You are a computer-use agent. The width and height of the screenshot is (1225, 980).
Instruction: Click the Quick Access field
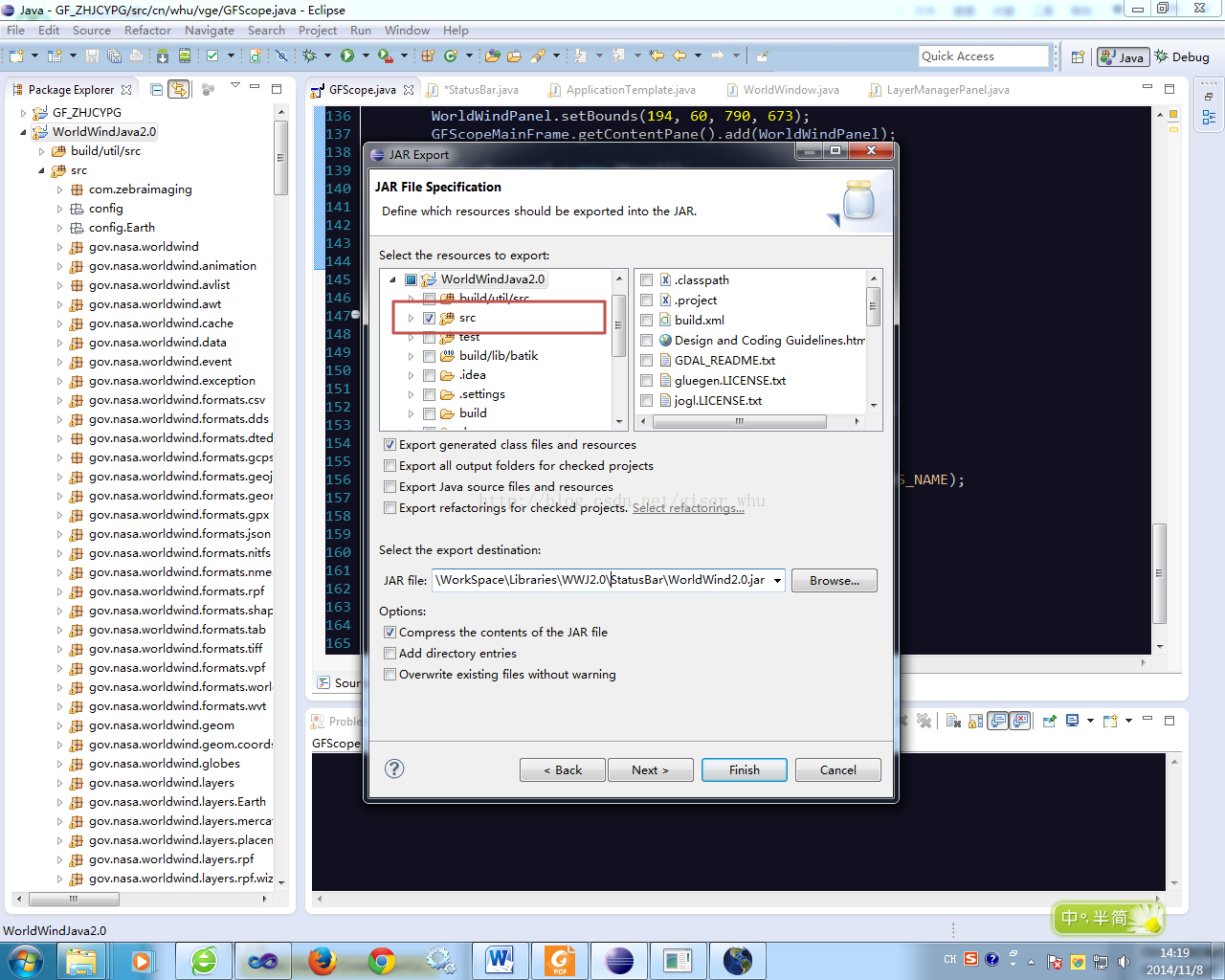pos(985,56)
